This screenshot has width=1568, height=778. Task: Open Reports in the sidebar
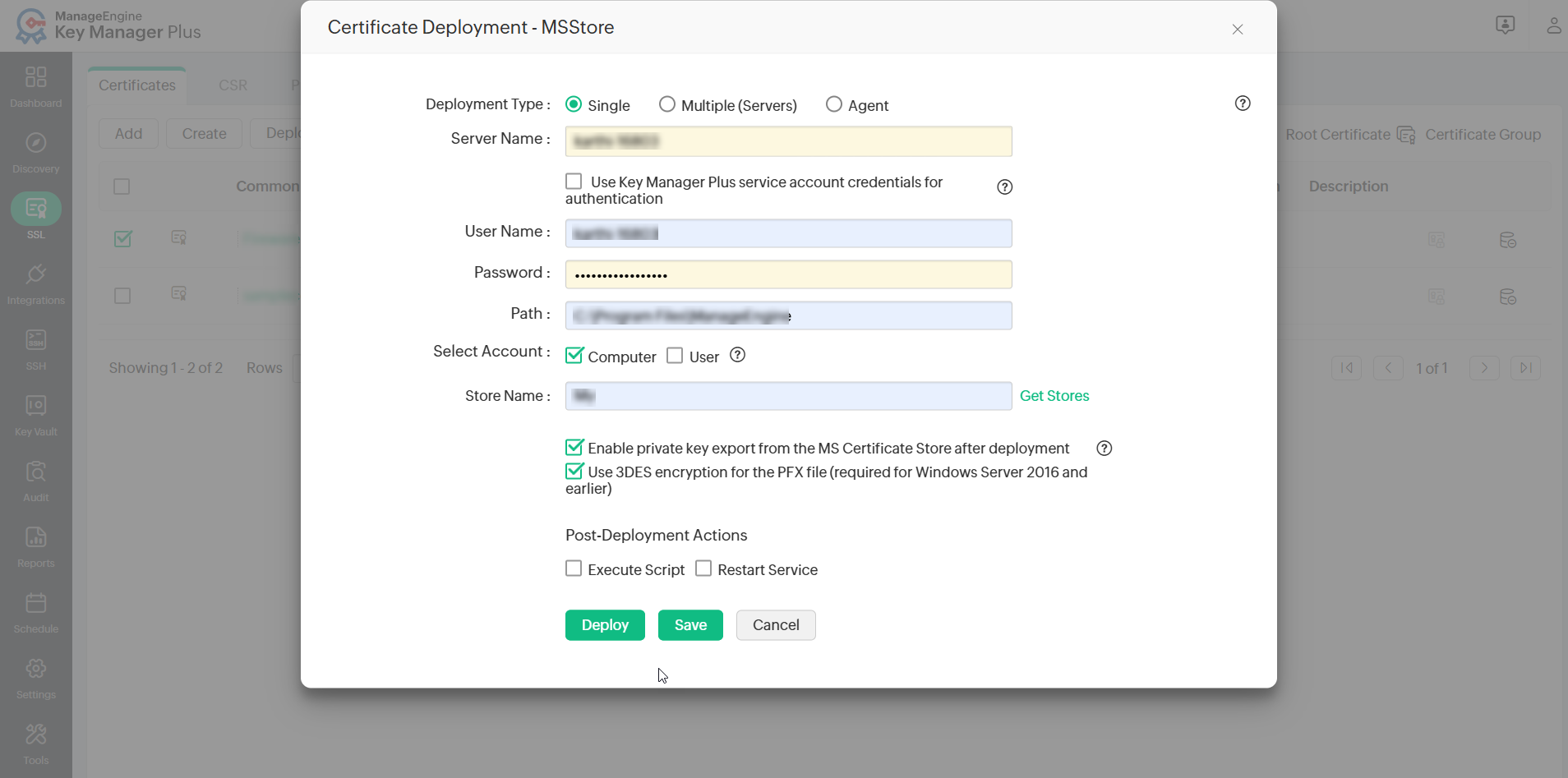(35, 547)
